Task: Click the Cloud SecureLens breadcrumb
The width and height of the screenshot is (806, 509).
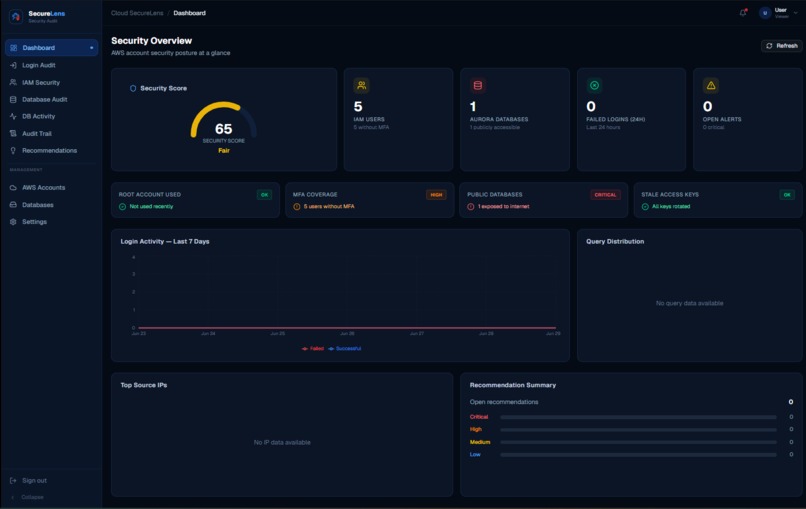Action: [x=137, y=13]
